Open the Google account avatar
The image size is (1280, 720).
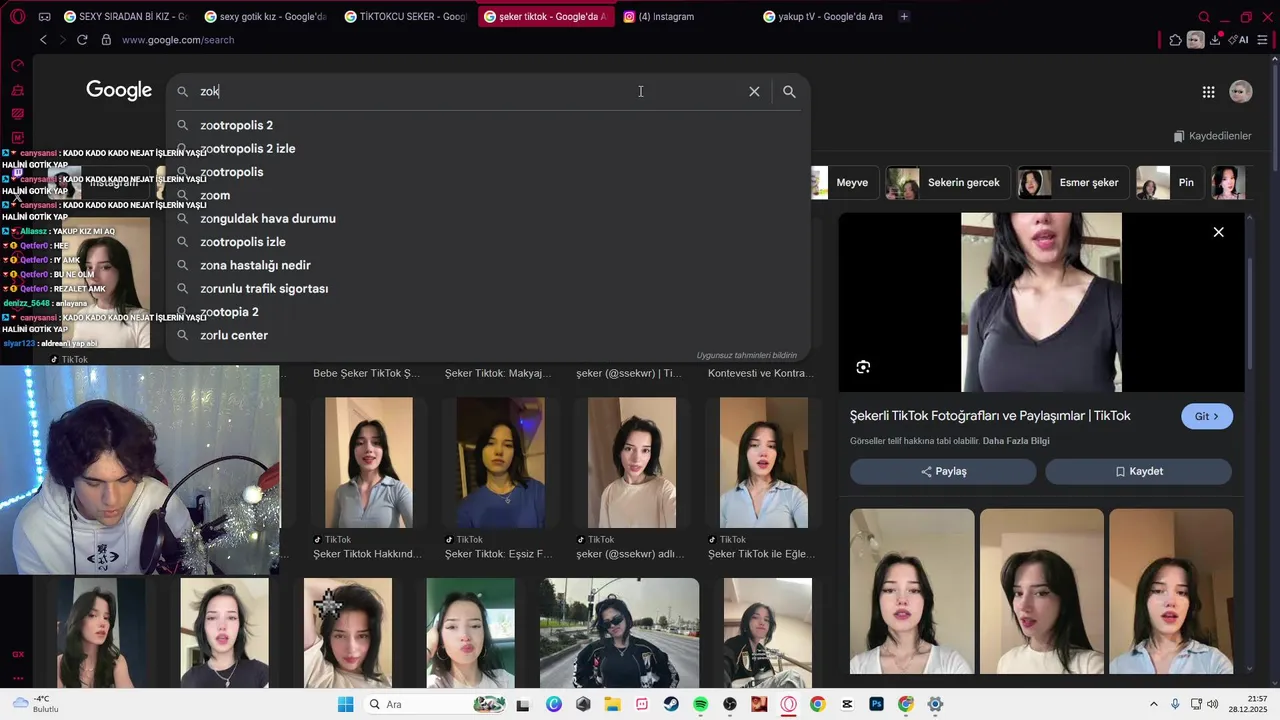click(1240, 91)
